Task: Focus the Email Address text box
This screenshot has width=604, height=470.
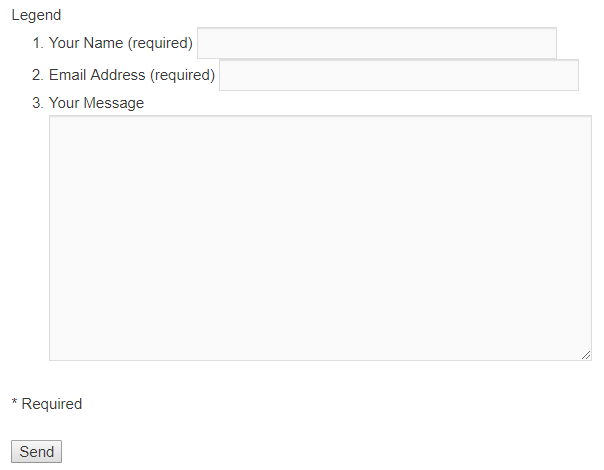Action: pos(398,75)
